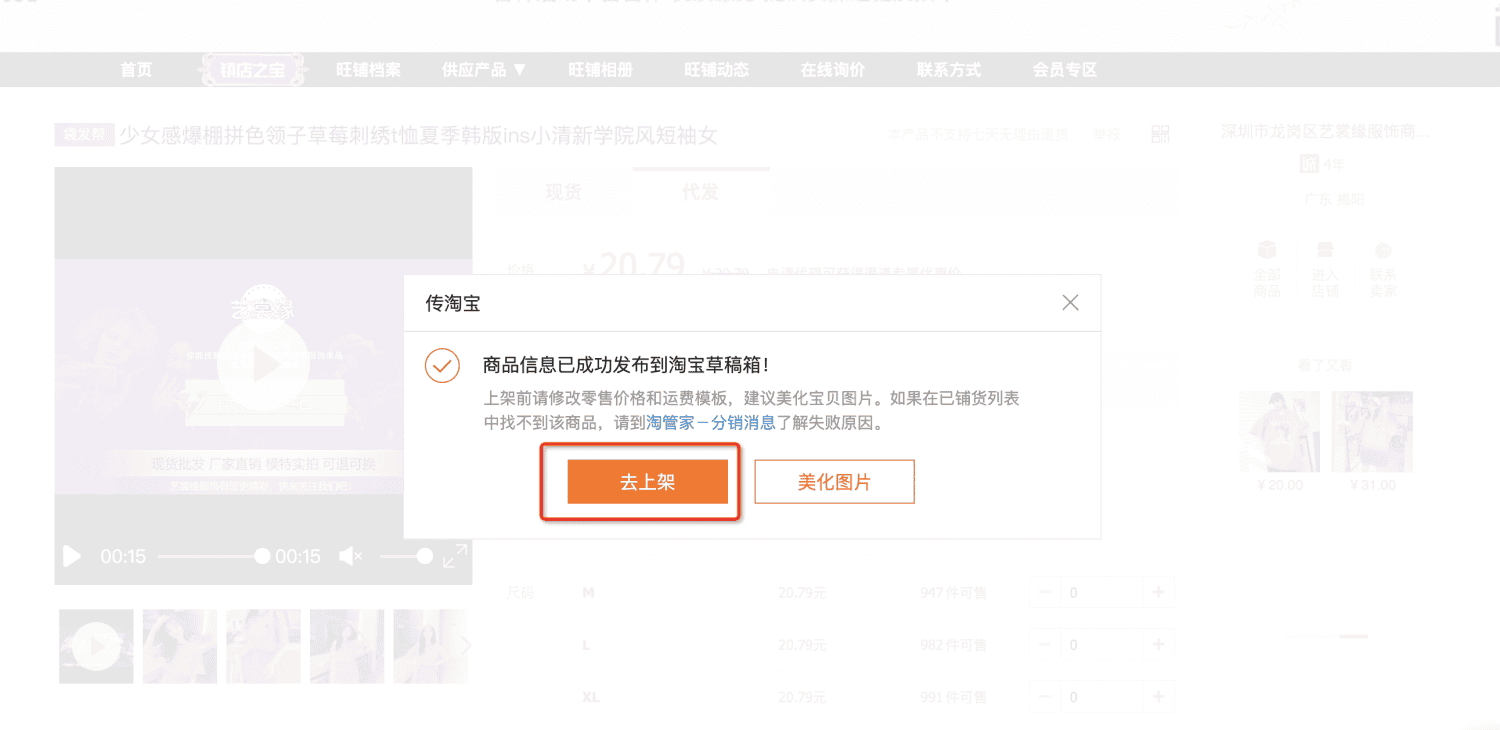Open the 首页 navigation item

[135, 69]
